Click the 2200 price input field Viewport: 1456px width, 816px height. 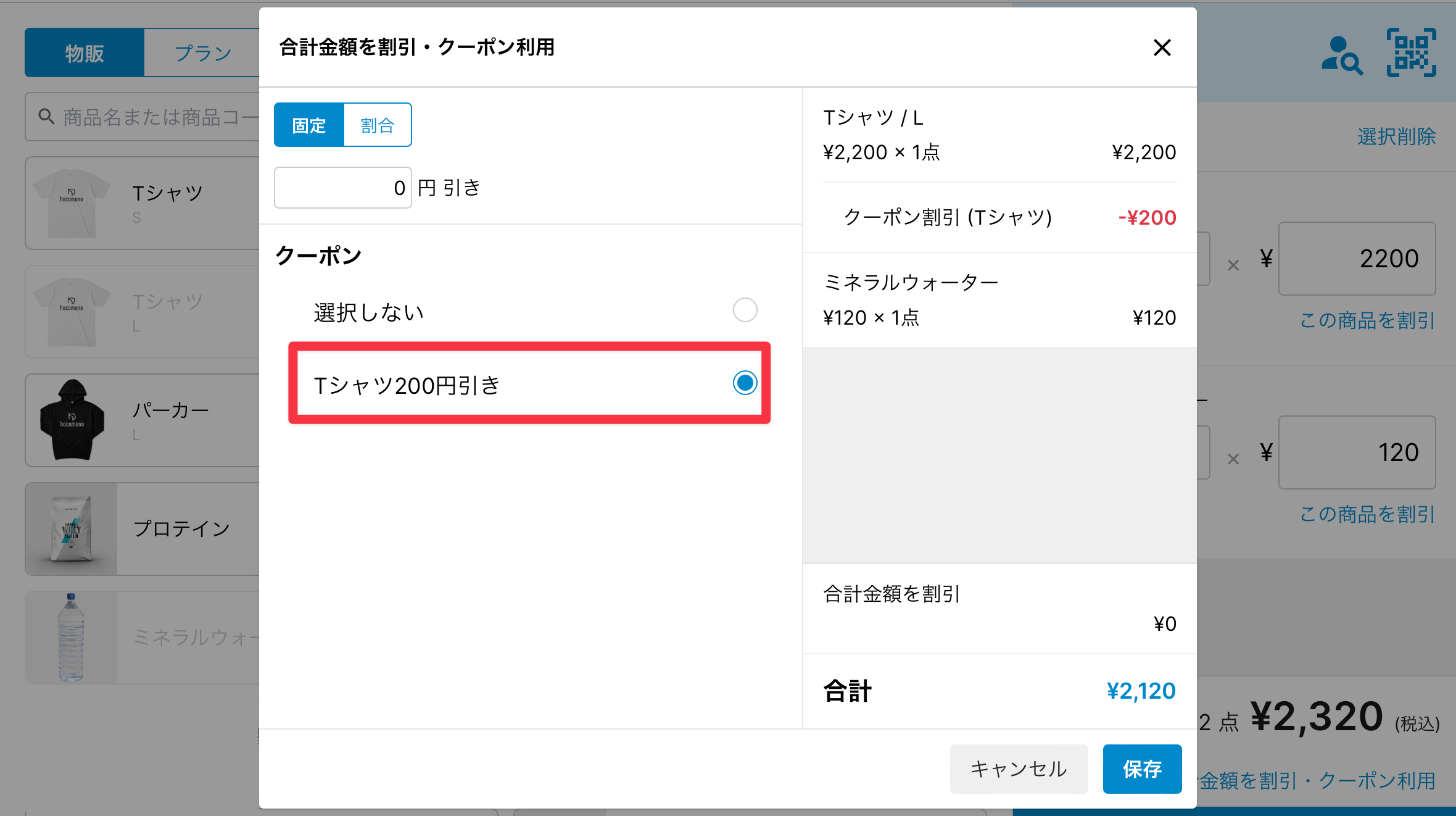(x=1357, y=259)
